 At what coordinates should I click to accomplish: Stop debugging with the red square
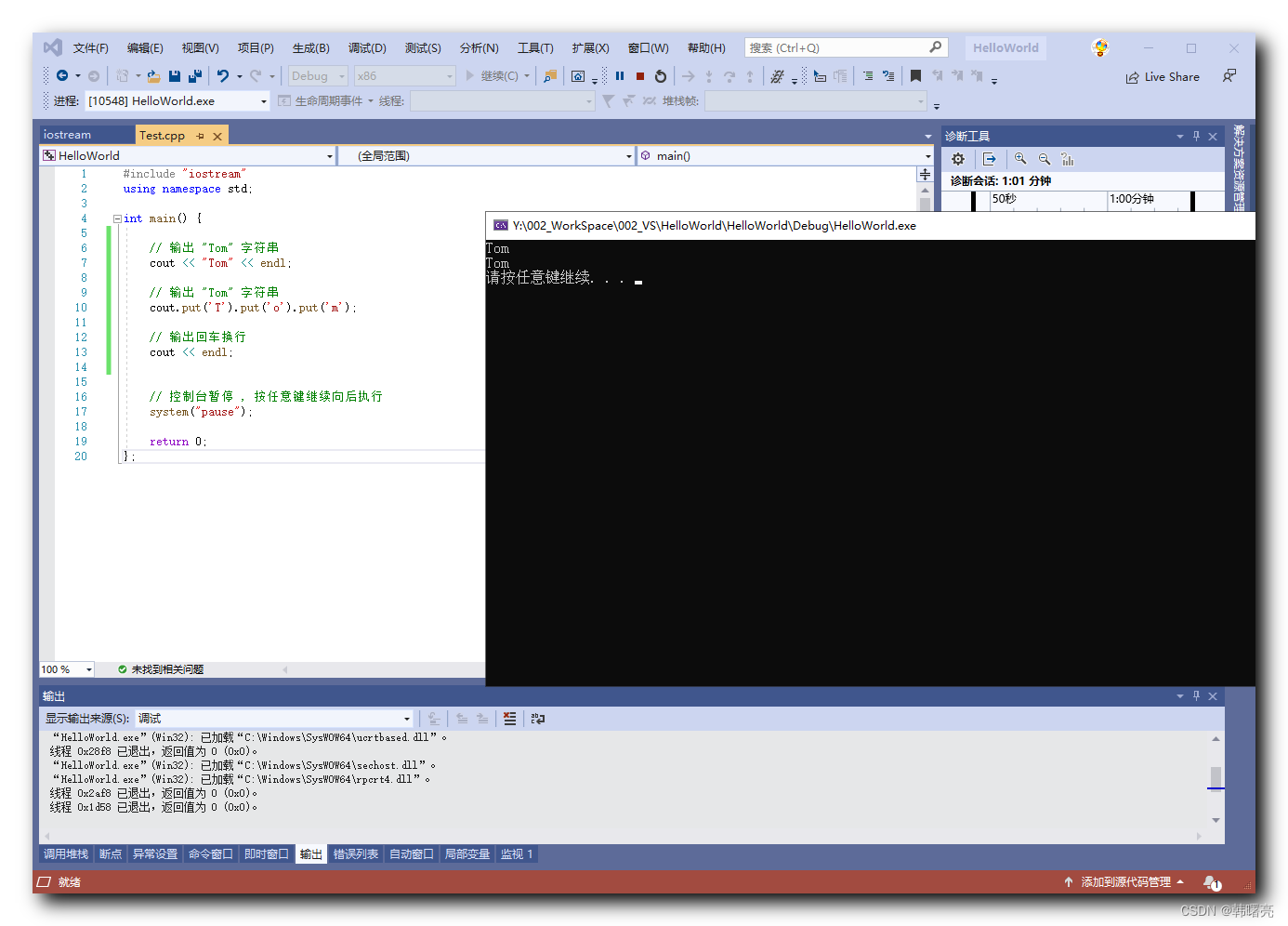640,76
